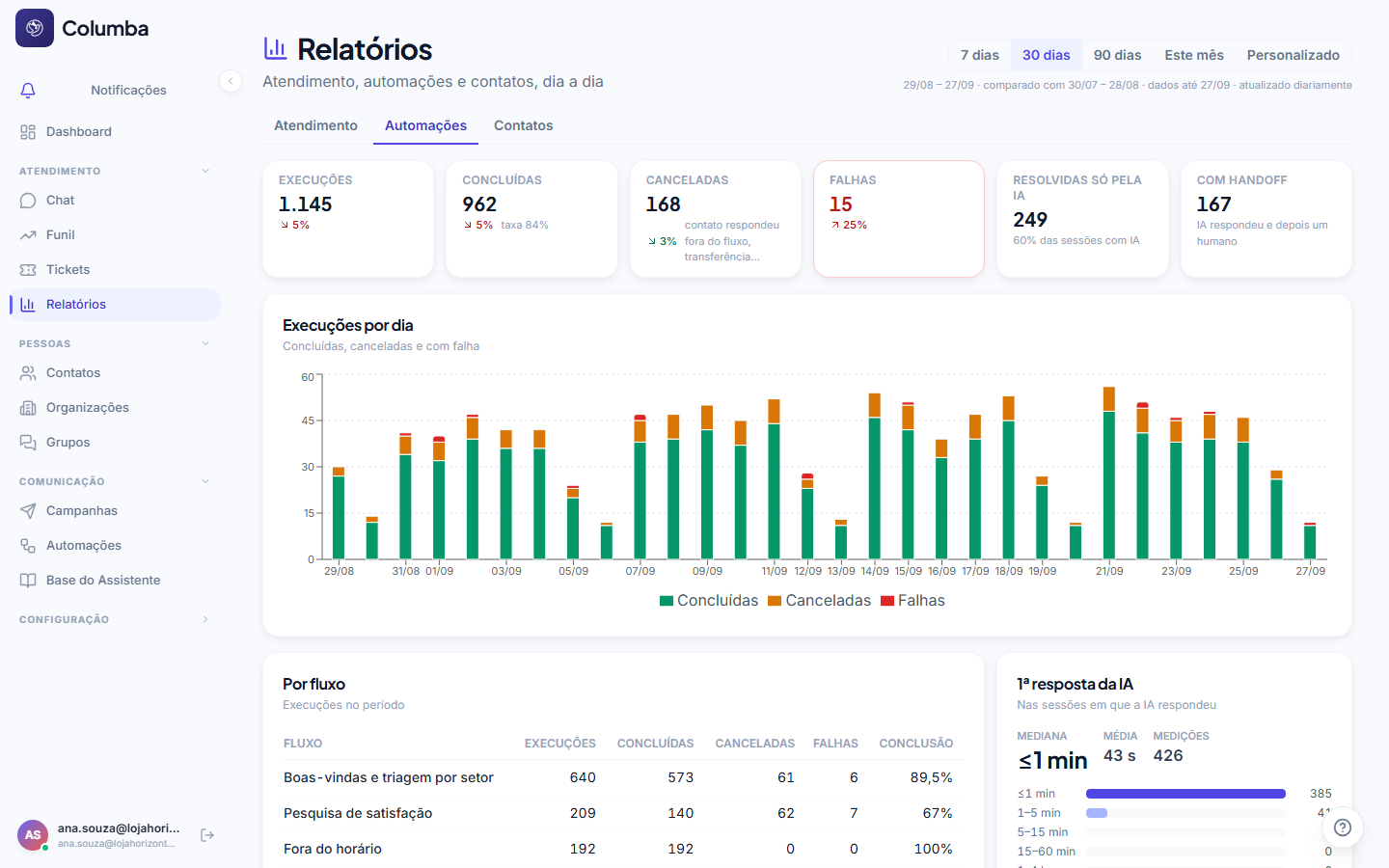This screenshot has width=1389, height=868.
Task: Select the Automações report tab
Action: point(425,126)
